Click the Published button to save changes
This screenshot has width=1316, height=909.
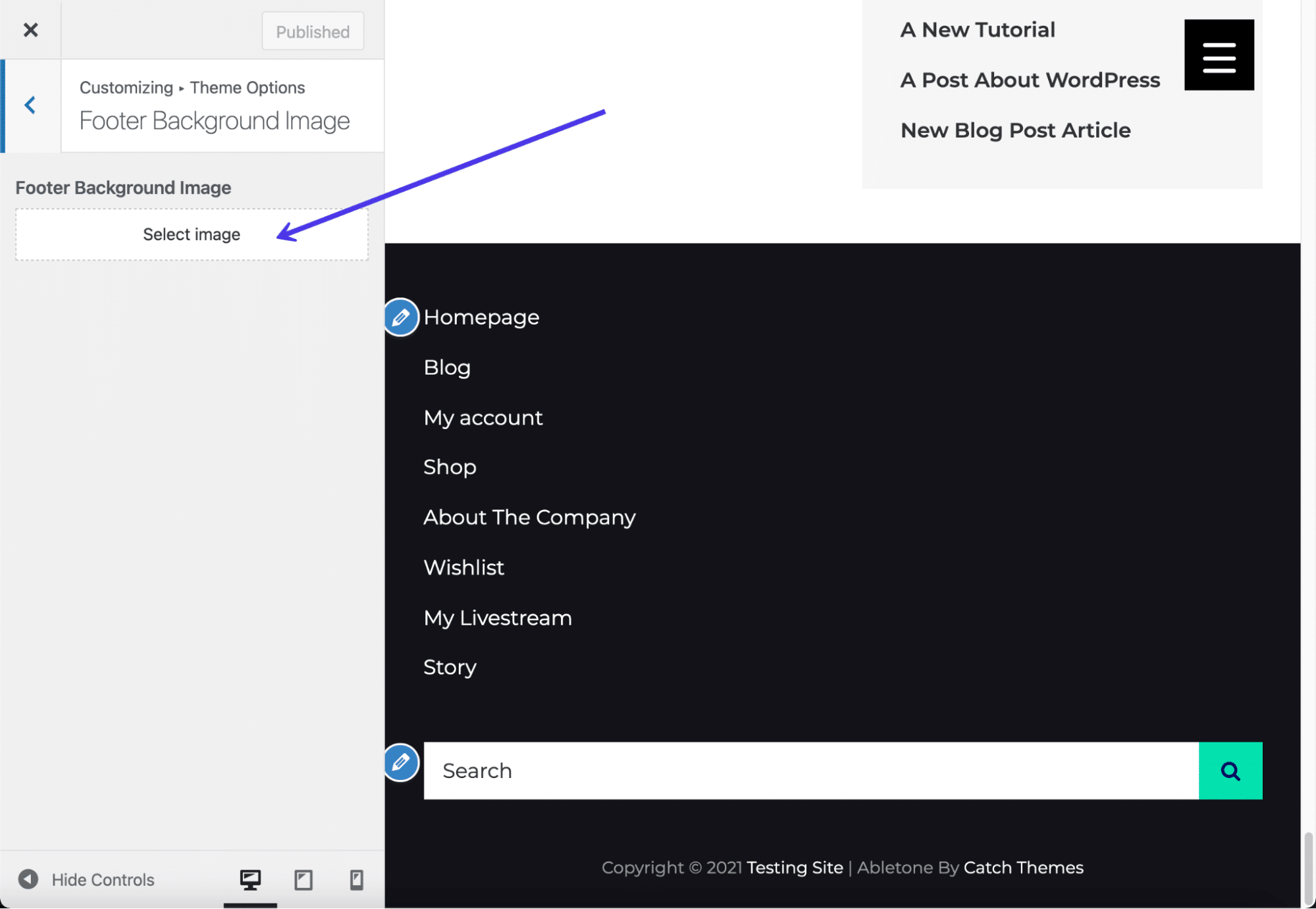(313, 30)
